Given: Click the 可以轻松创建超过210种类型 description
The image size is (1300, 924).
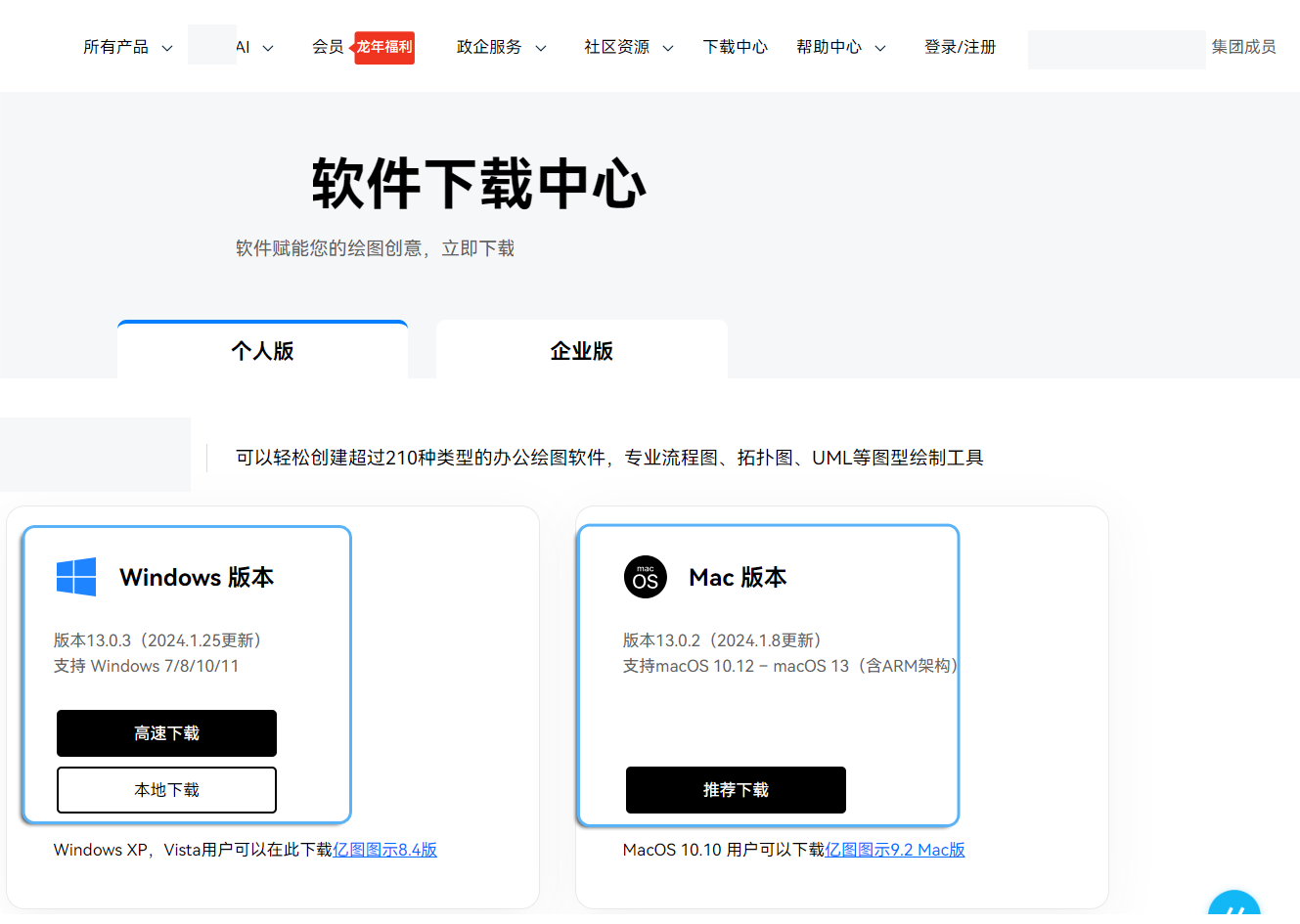Looking at the screenshot, I should pos(609,458).
